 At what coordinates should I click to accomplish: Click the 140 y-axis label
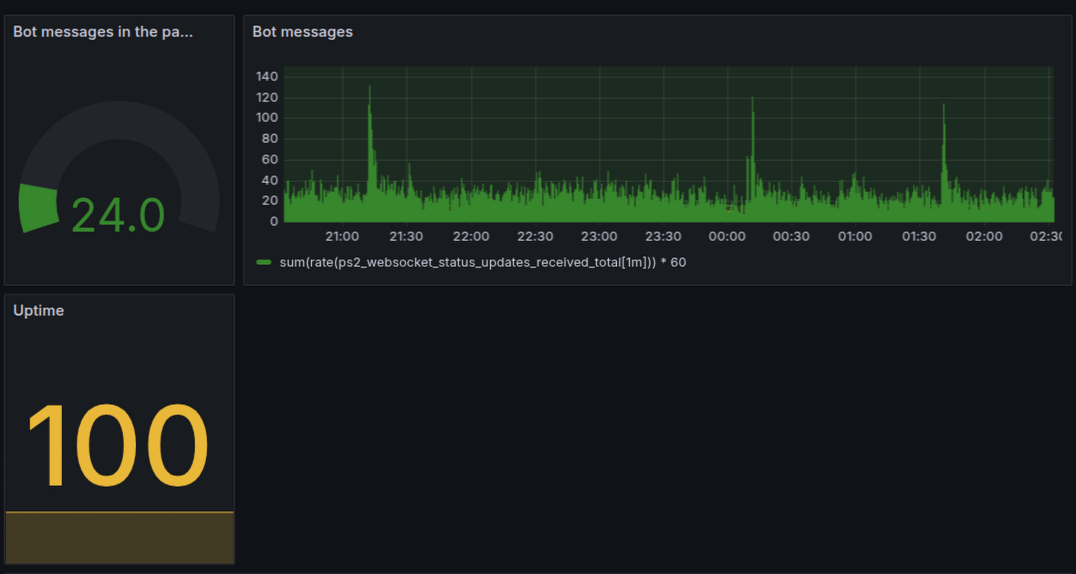click(x=267, y=76)
